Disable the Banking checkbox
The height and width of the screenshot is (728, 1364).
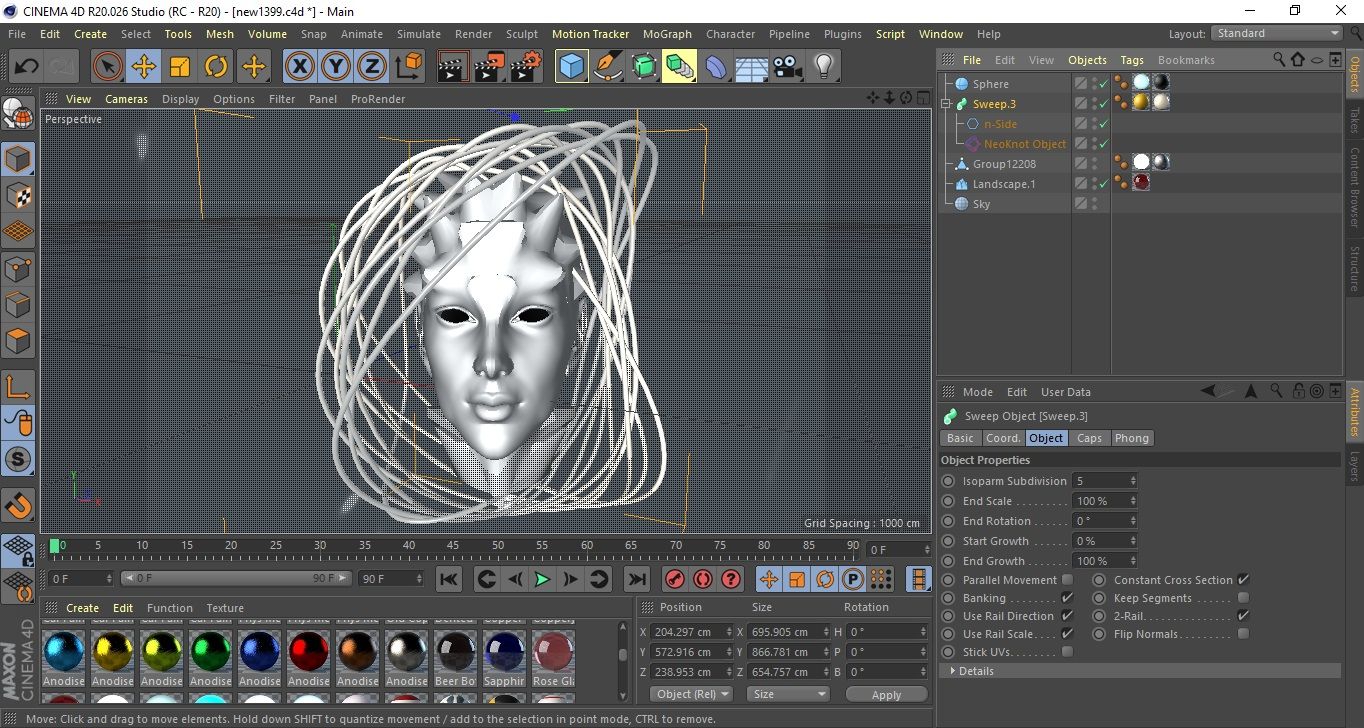[x=1067, y=598]
